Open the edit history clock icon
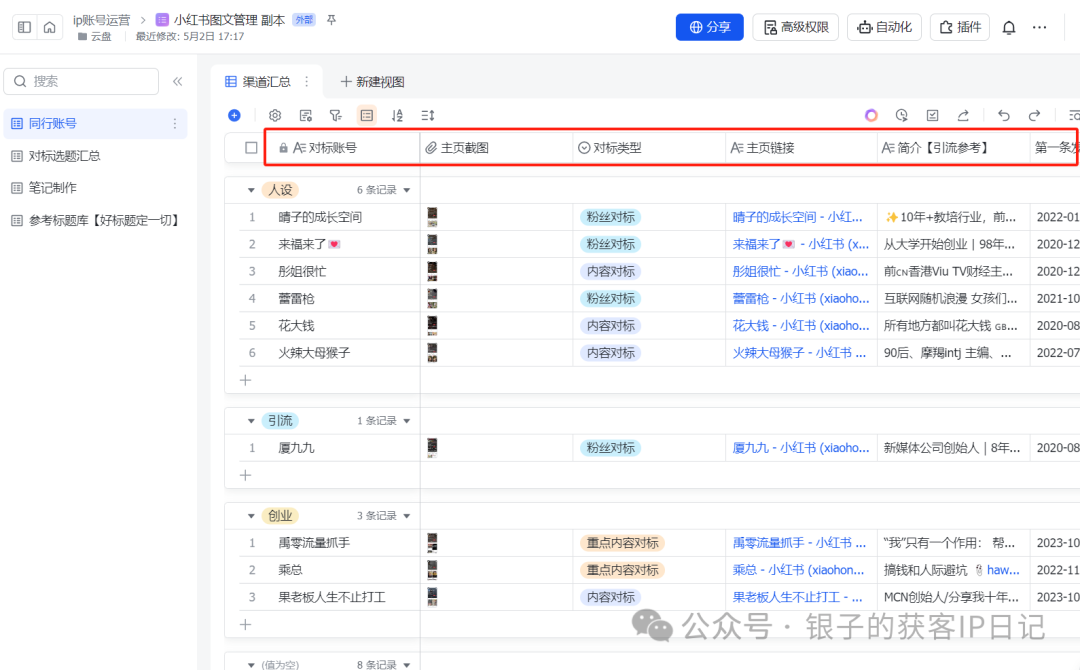This screenshot has width=1080, height=670. [x=901, y=115]
